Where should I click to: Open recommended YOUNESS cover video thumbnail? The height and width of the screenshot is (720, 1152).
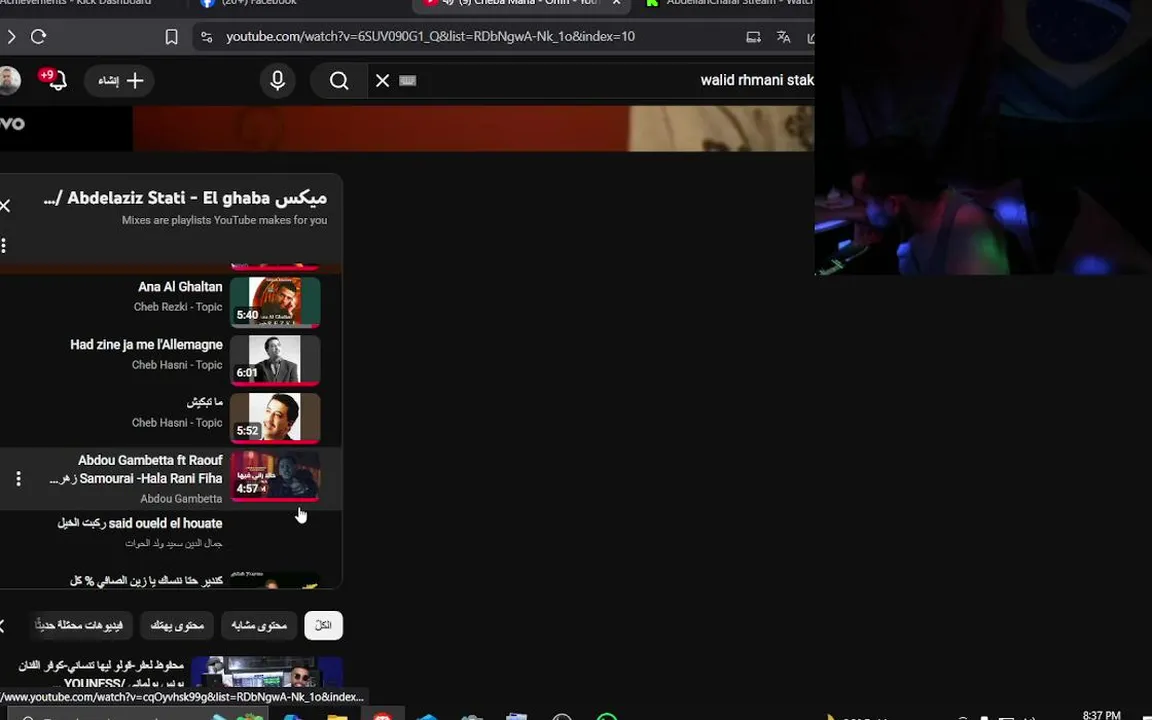click(267, 672)
